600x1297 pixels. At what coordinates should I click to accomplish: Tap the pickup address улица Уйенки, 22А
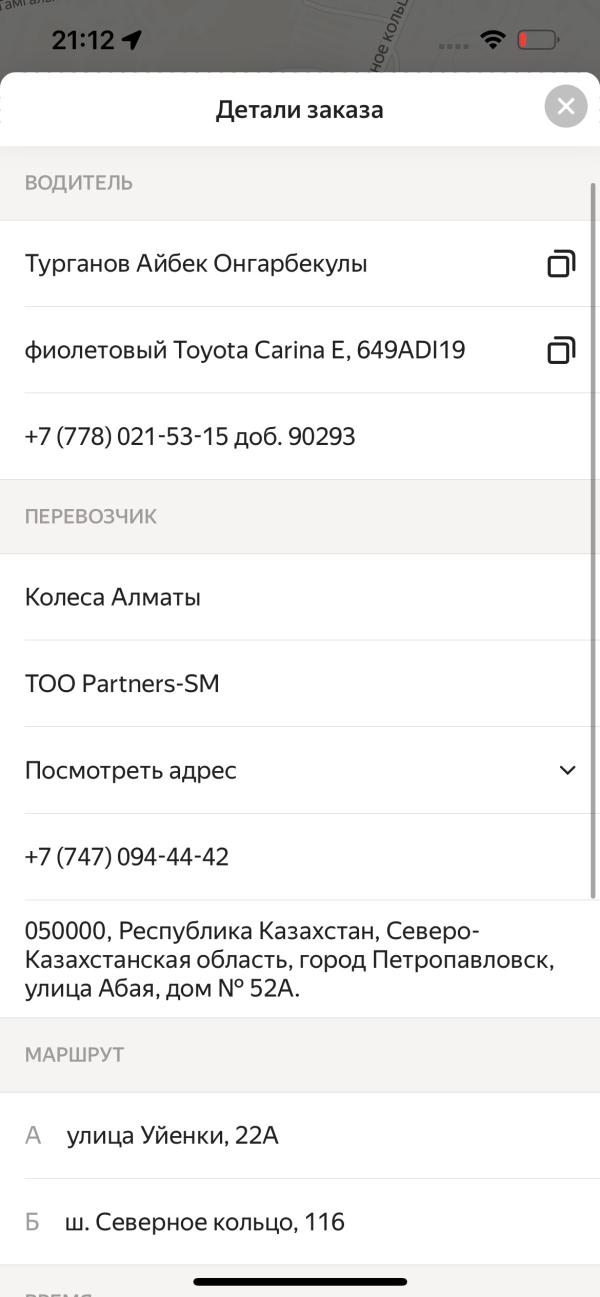[x=173, y=1135]
